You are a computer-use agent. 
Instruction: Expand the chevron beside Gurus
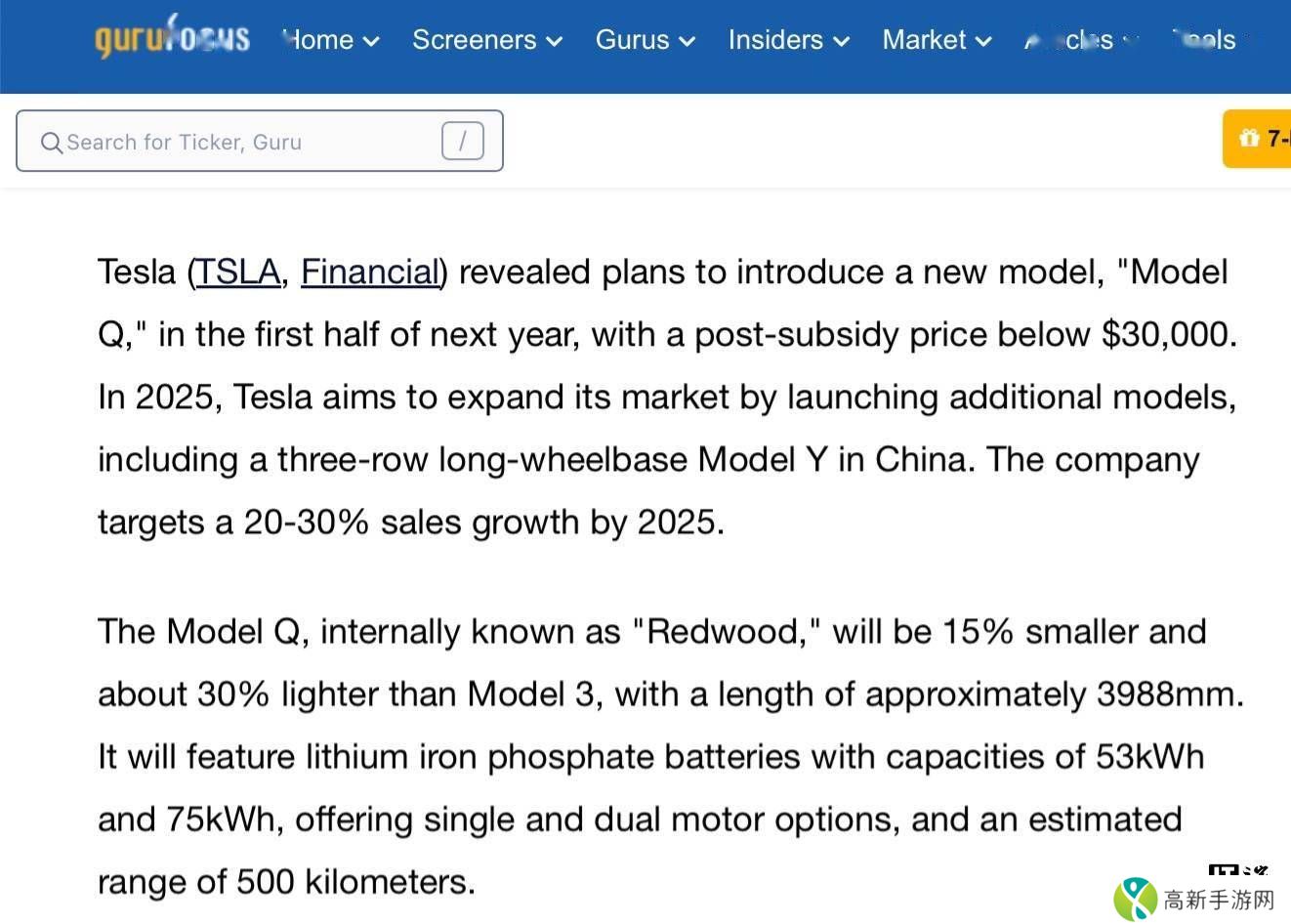click(x=687, y=41)
